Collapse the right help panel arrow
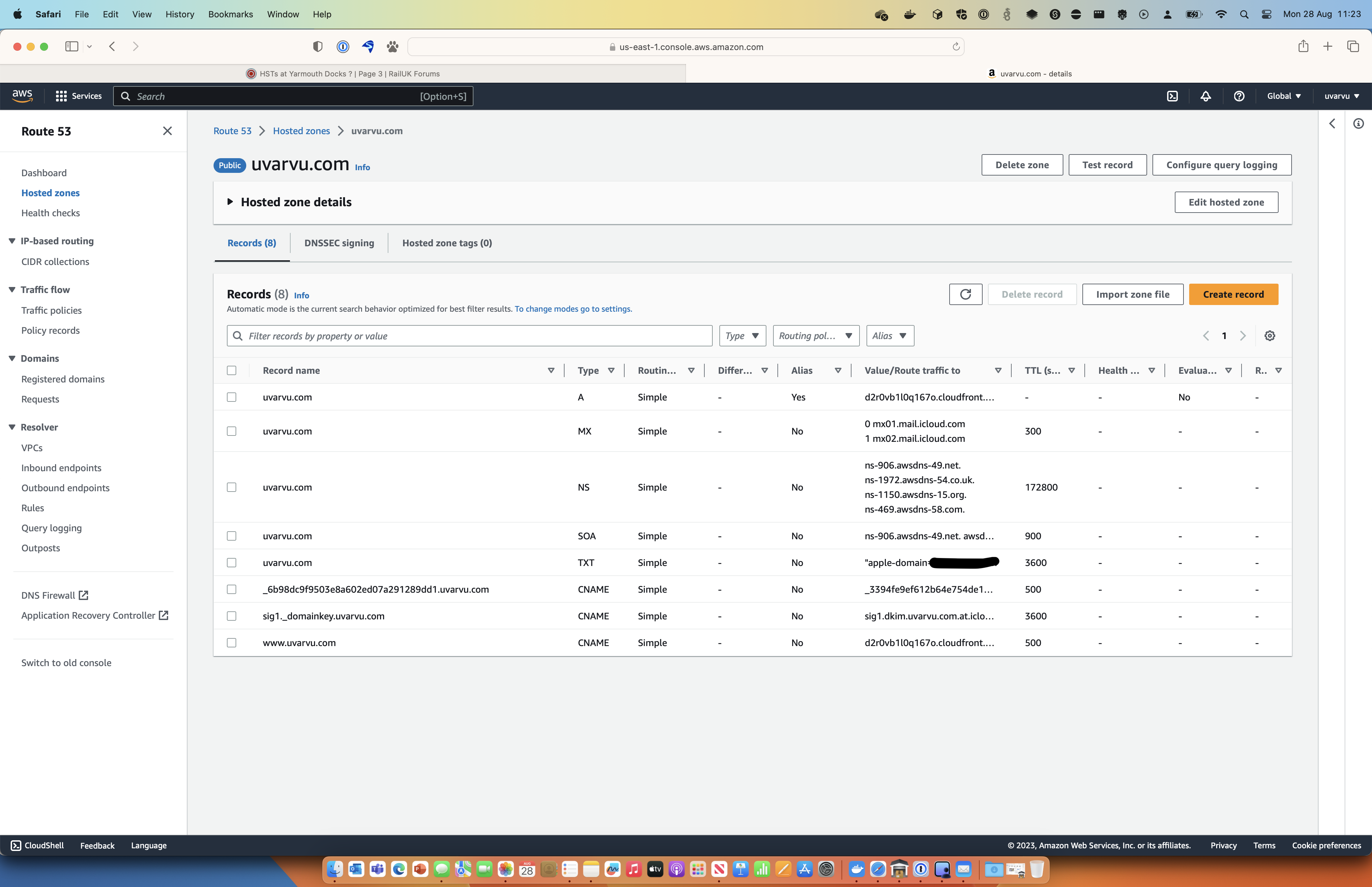Image resolution: width=1372 pixels, height=887 pixels. click(x=1332, y=123)
